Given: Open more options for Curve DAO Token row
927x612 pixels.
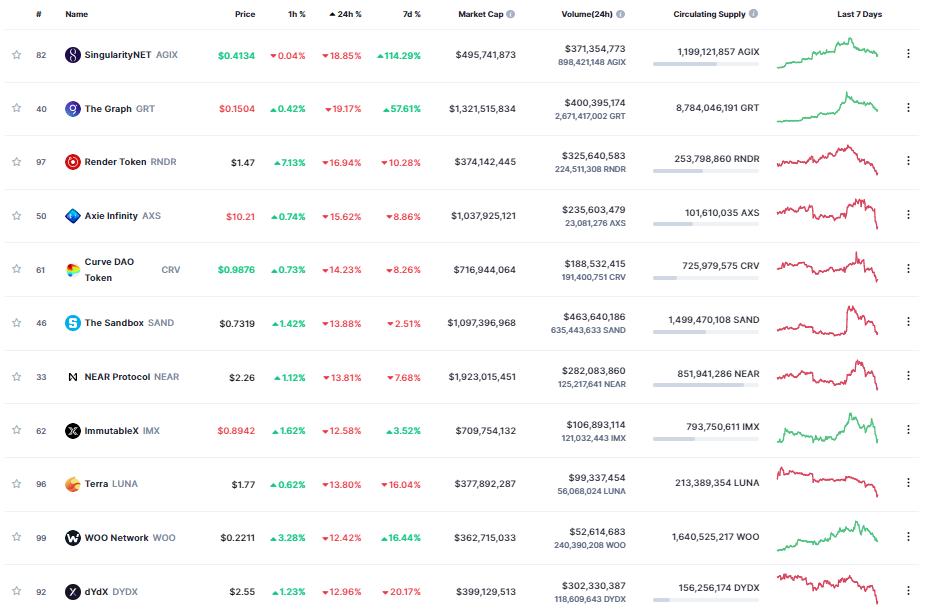Looking at the screenshot, I should (908, 268).
